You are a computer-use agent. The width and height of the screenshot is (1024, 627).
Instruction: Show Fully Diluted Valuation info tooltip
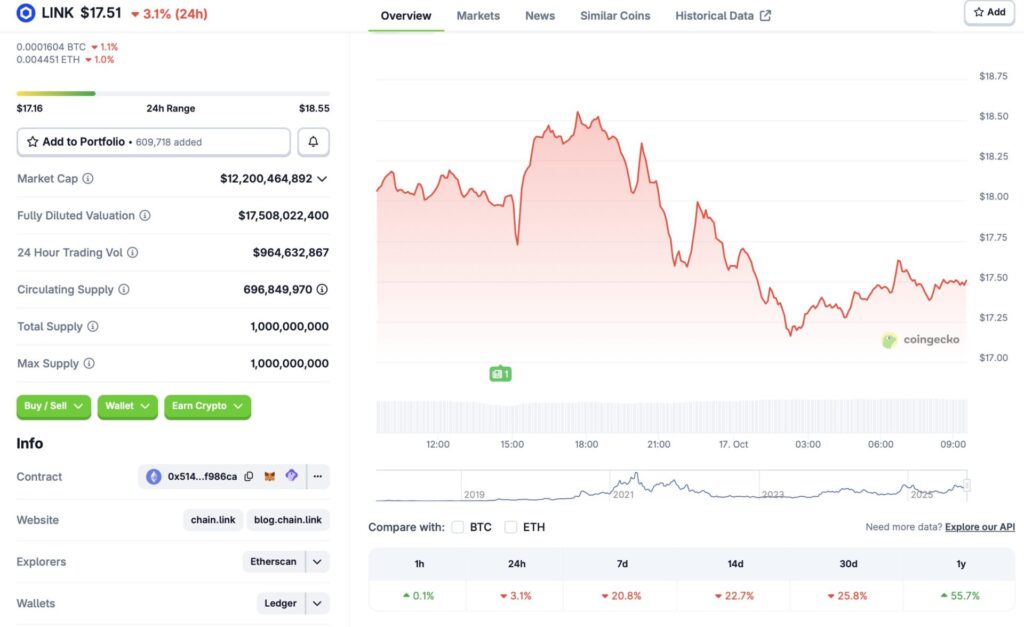[145, 216]
